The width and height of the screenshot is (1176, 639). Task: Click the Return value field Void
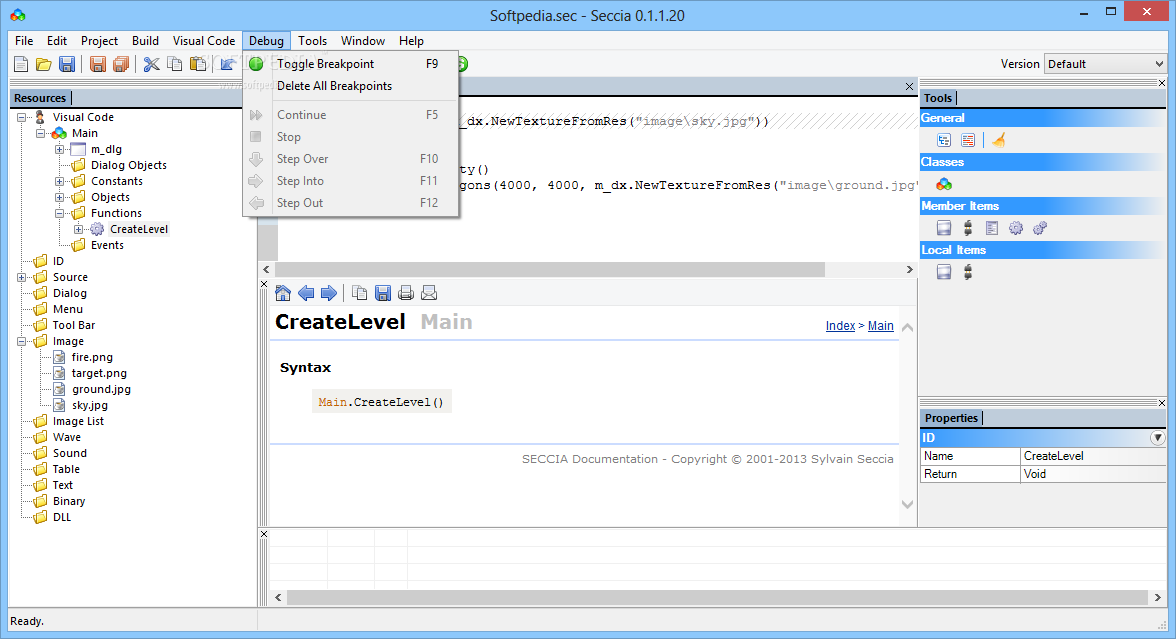click(1094, 474)
